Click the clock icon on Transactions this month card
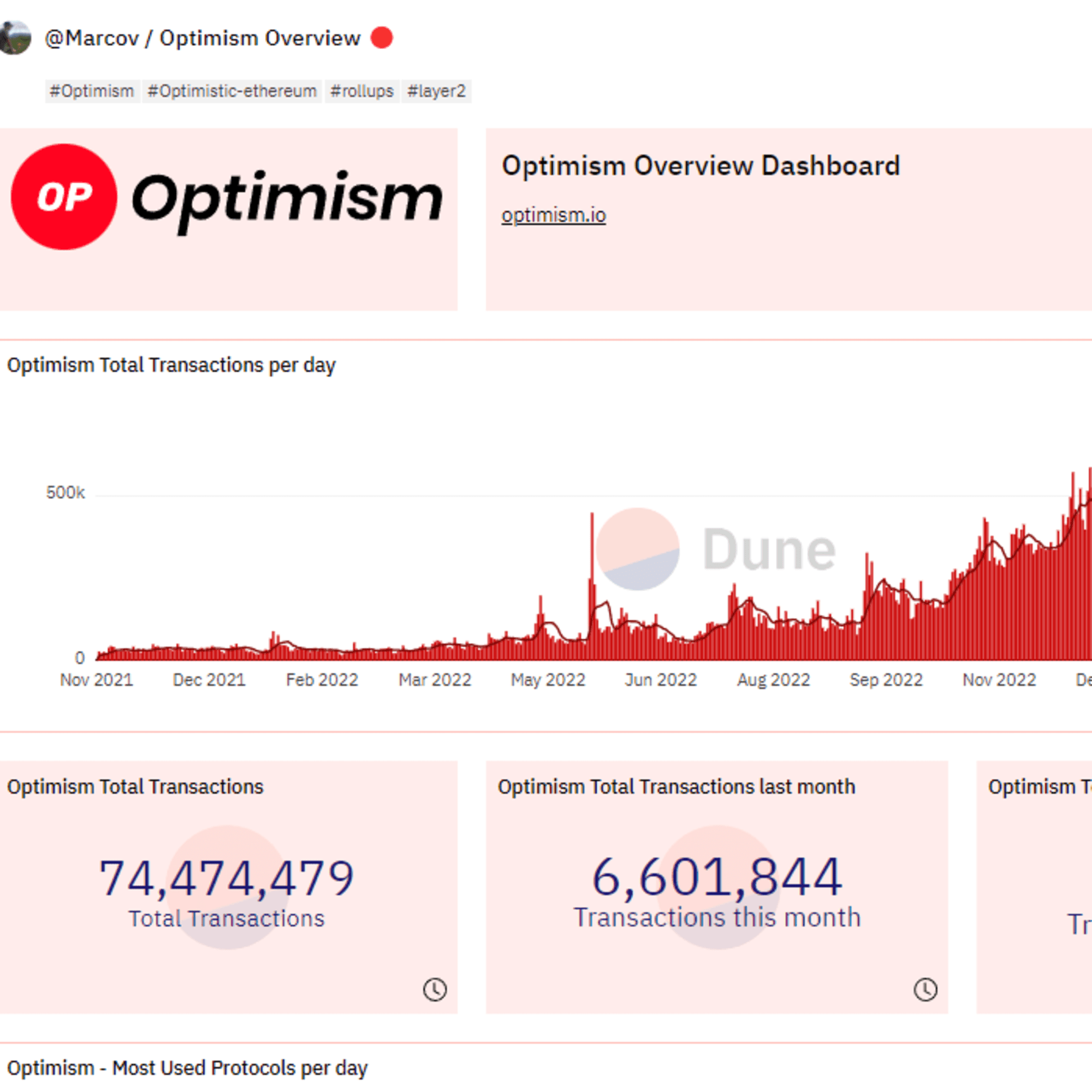Screen dimensions: 1092x1092 (x=925, y=990)
